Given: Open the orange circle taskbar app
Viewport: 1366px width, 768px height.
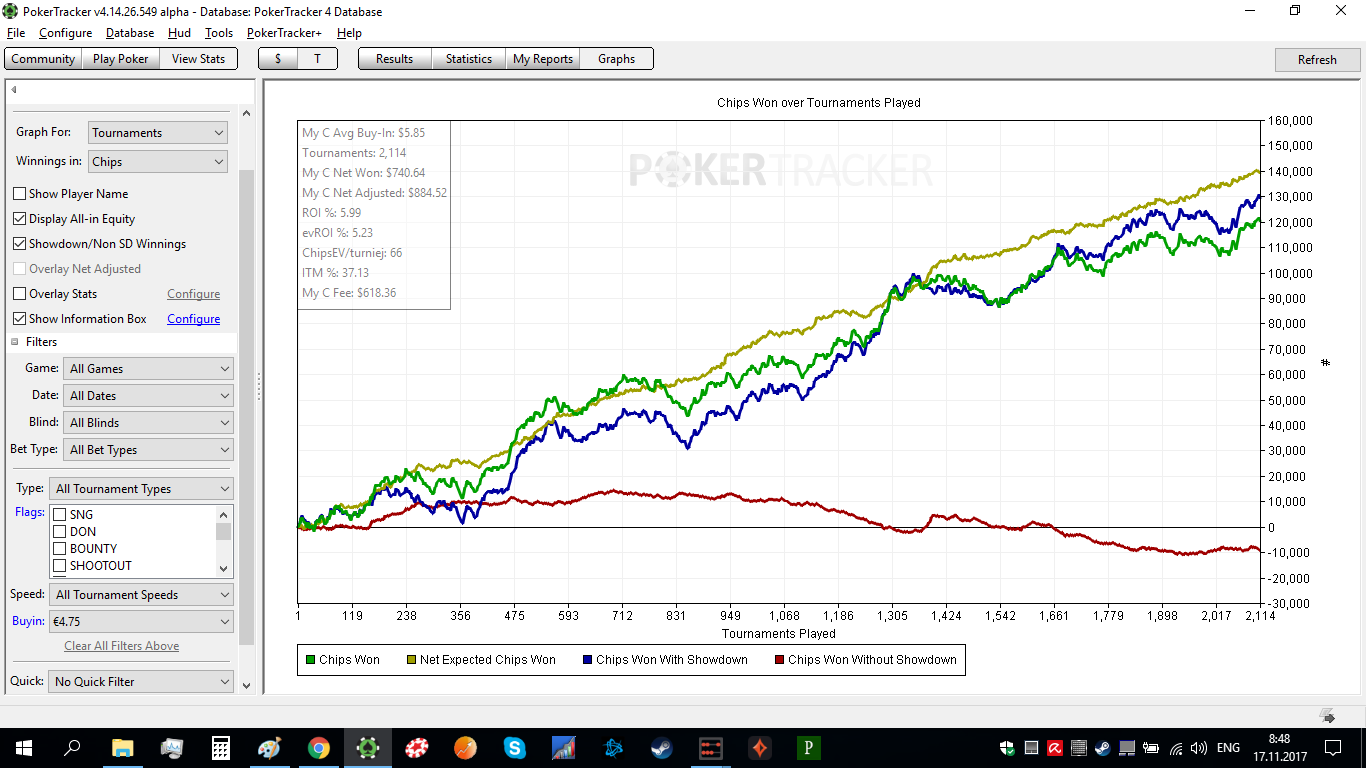Looking at the screenshot, I should click(466, 747).
